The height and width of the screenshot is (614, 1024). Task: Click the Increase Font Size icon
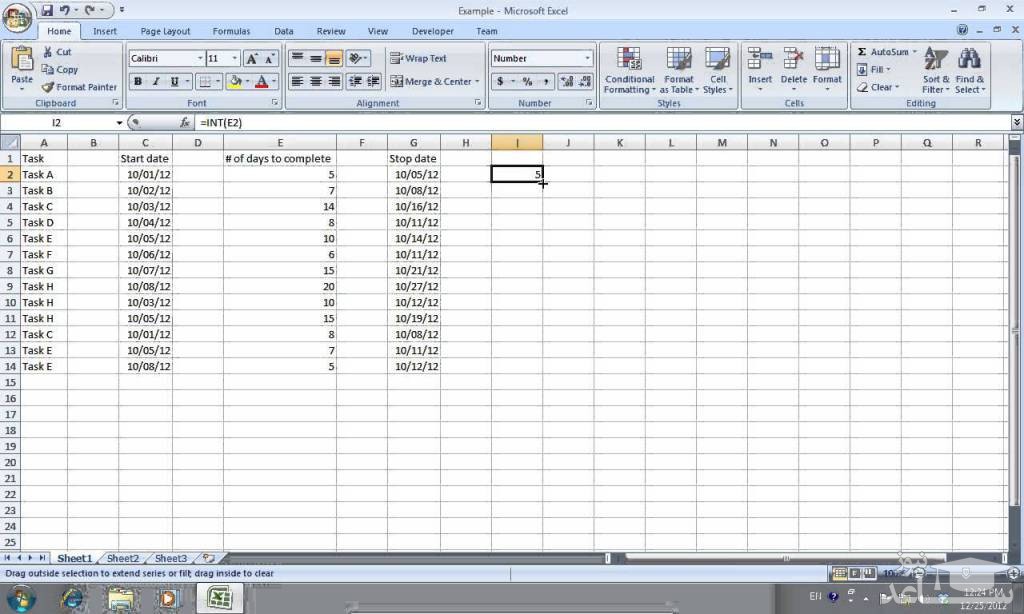pyautogui.click(x=252, y=59)
